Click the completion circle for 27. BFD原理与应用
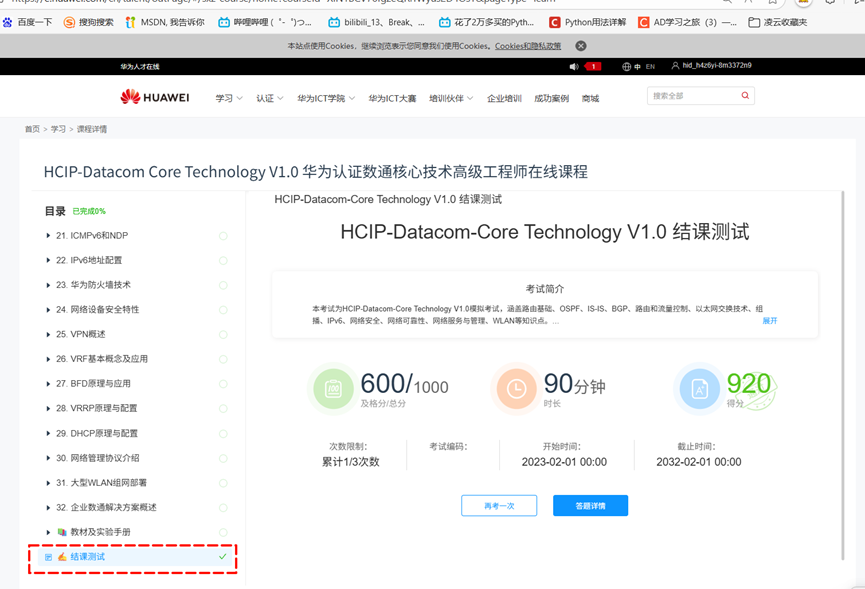865x589 pixels. tap(223, 384)
